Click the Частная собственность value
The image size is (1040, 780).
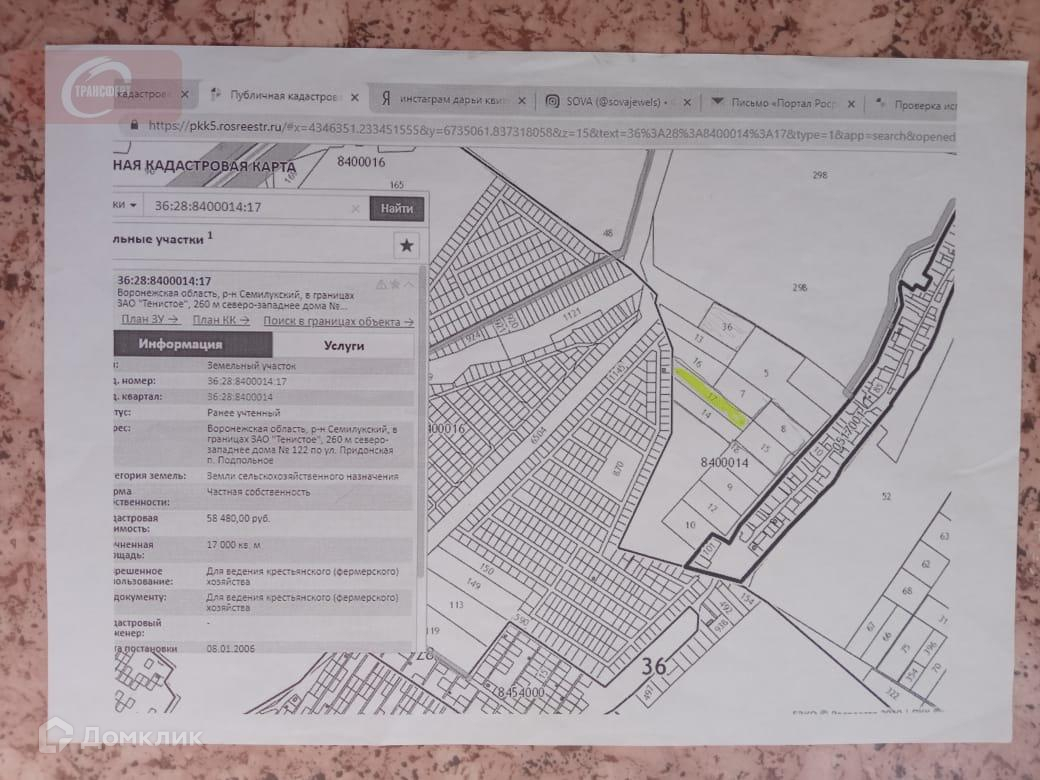click(259, 492)
